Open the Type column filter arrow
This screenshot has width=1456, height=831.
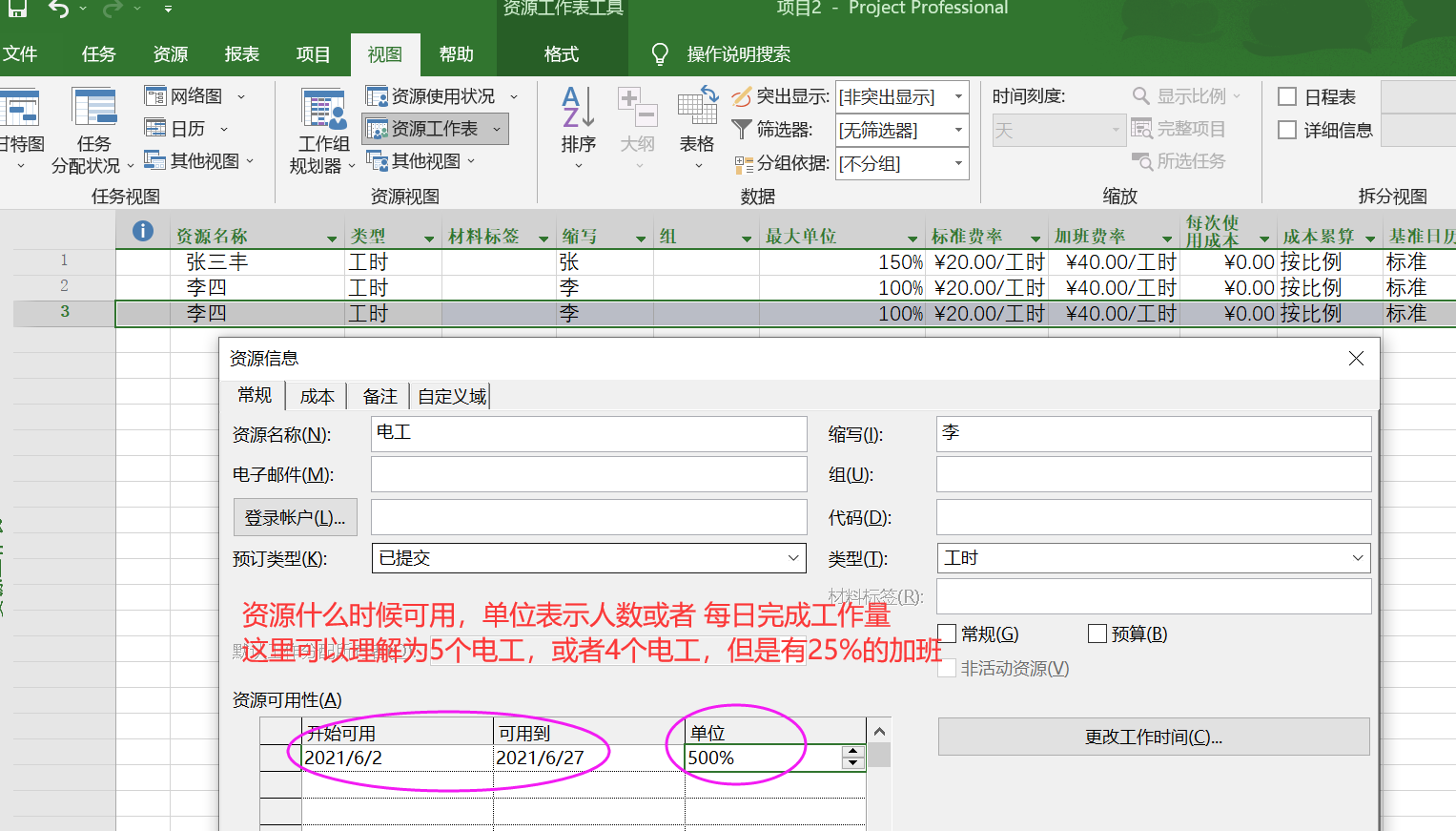[429, 239]
